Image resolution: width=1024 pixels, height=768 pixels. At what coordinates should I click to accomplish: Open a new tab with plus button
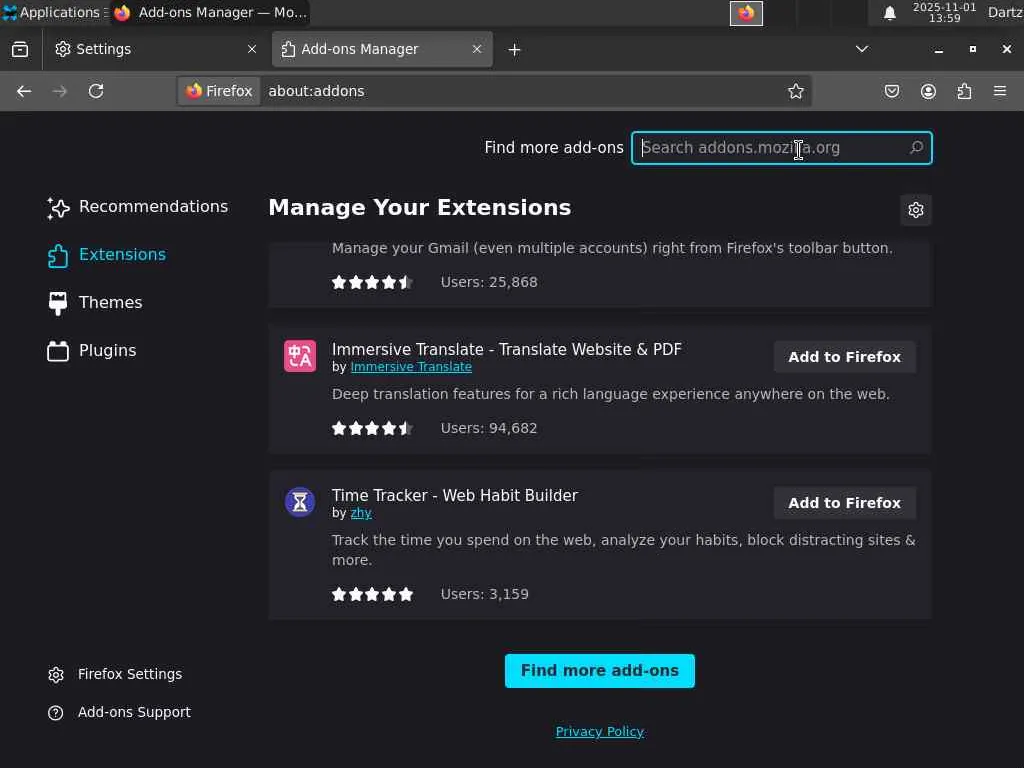pyautogui.click(x=515, y=50)
